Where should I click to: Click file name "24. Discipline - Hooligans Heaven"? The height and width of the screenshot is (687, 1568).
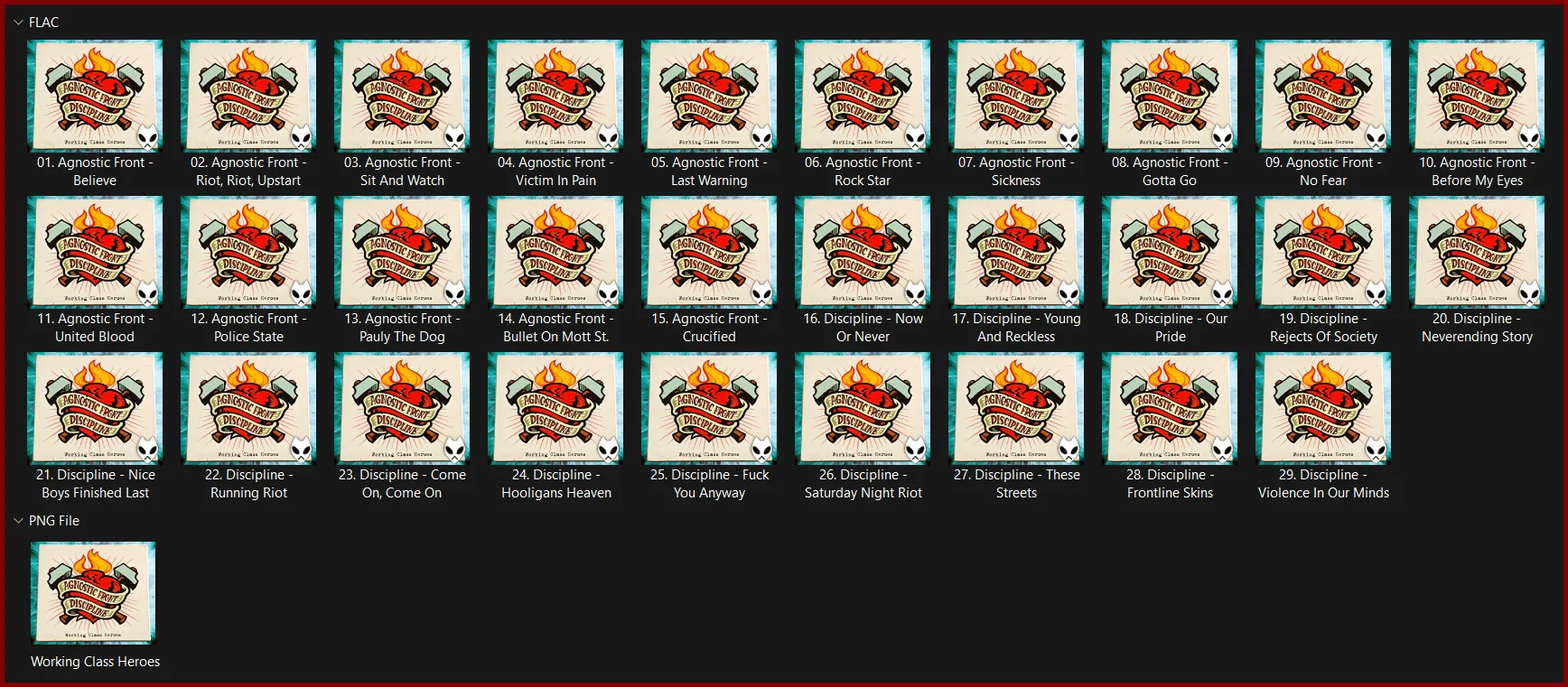click(555, 484)
